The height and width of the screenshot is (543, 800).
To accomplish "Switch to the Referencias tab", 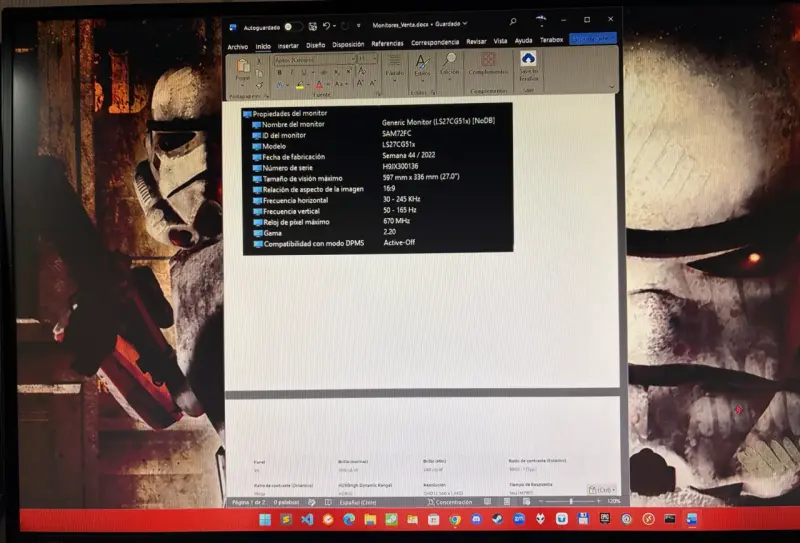I will pos(387,44).
